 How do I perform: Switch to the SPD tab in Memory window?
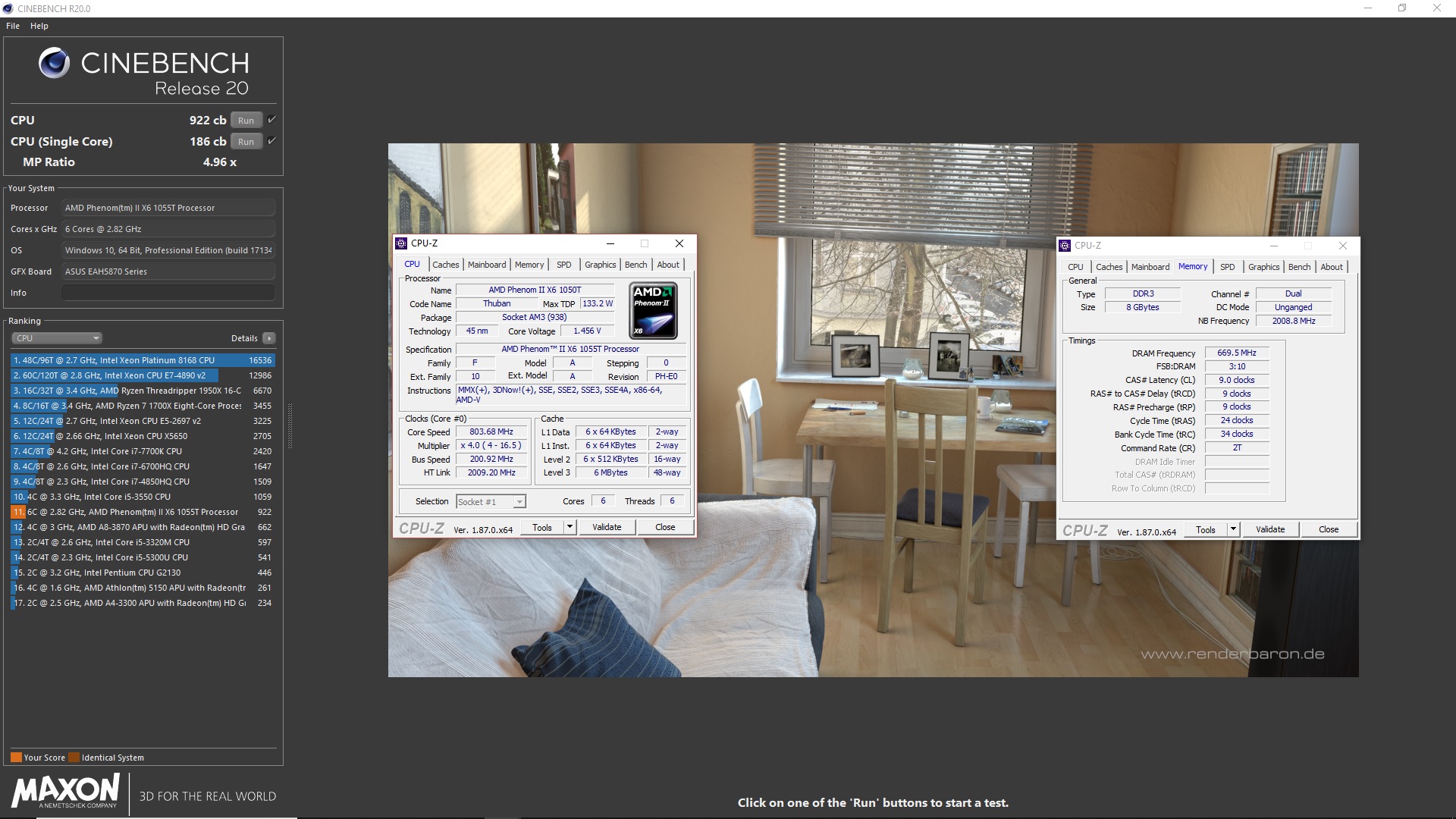pos(1227,267)
